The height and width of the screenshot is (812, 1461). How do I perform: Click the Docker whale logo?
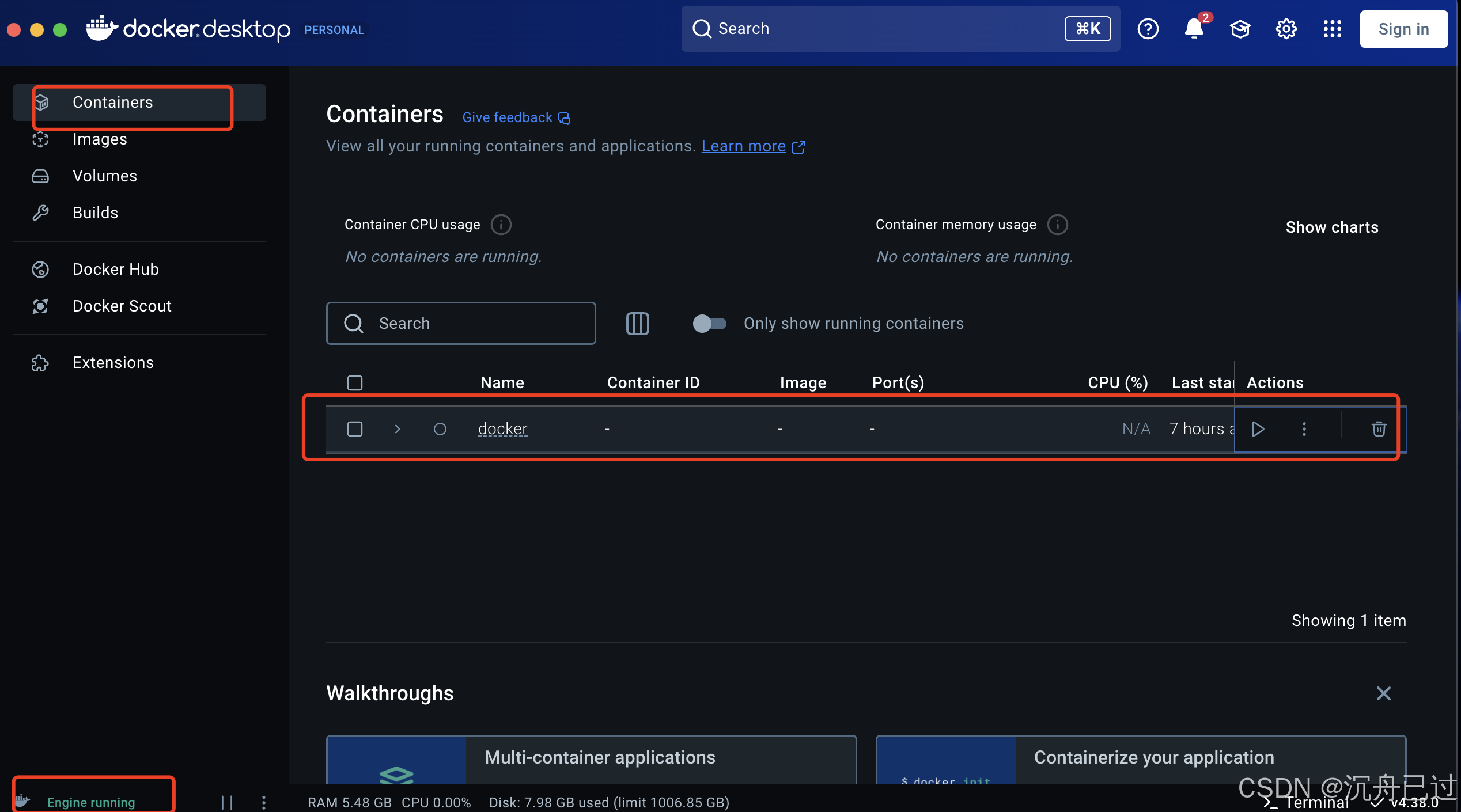[101, 28]
